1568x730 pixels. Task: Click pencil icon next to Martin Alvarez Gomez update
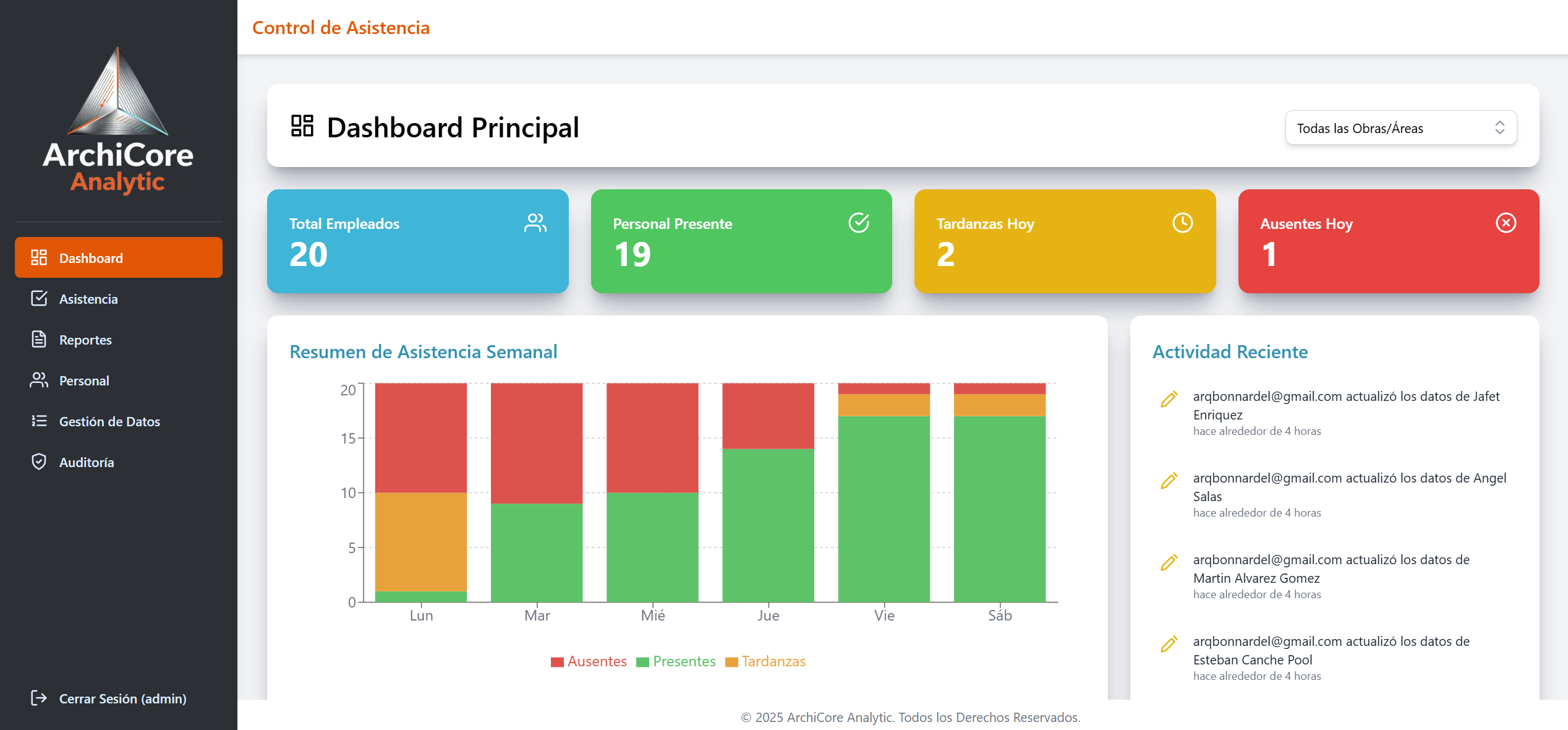pyautogui.click(x=1169, y=562)
